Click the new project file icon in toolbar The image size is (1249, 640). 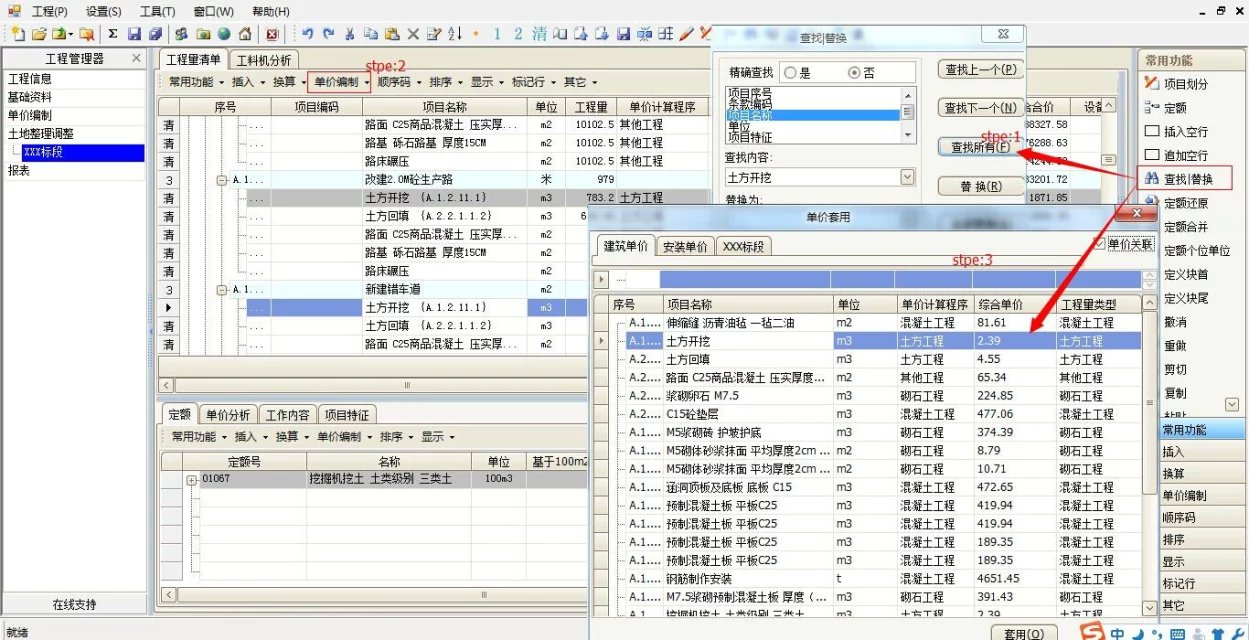[x=19, y=34]
